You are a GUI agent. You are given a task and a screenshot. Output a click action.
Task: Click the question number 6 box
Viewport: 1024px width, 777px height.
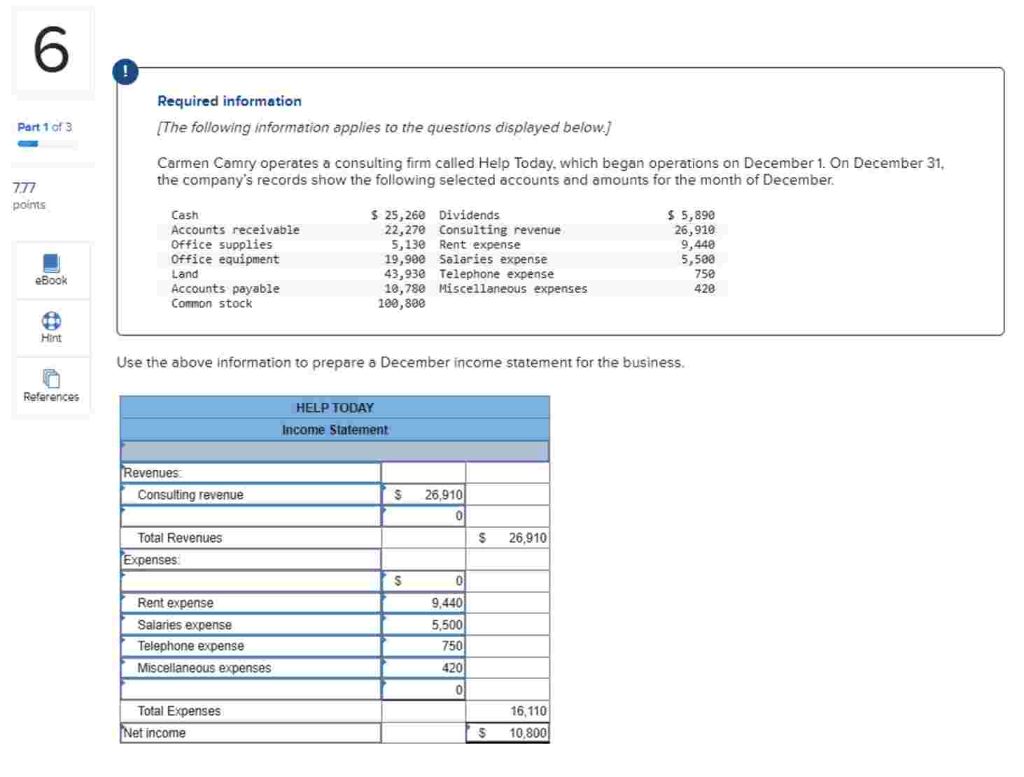tap(52, 50)
